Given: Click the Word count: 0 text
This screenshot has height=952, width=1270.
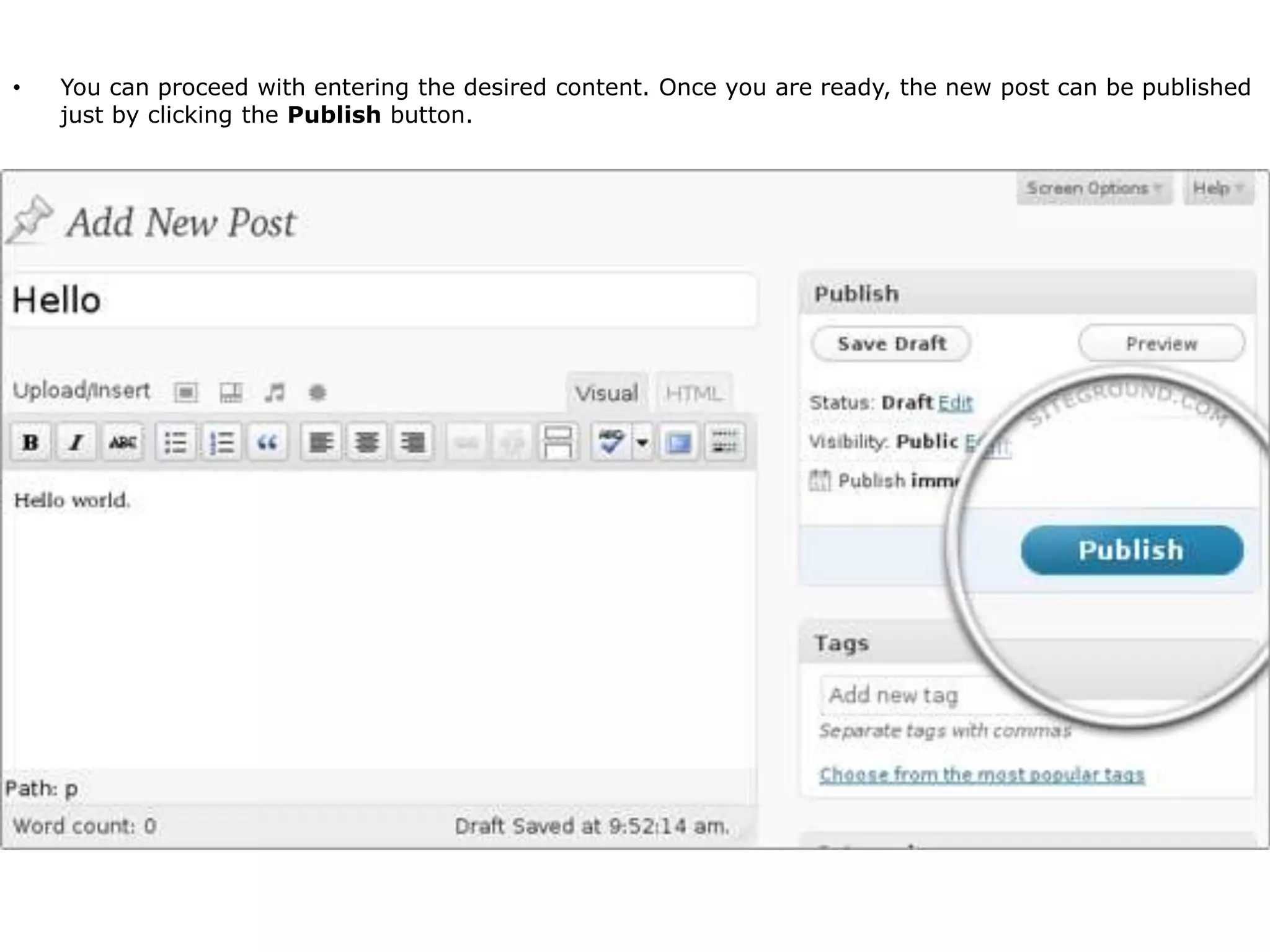Looking at the screenshot, I should 84,826.
